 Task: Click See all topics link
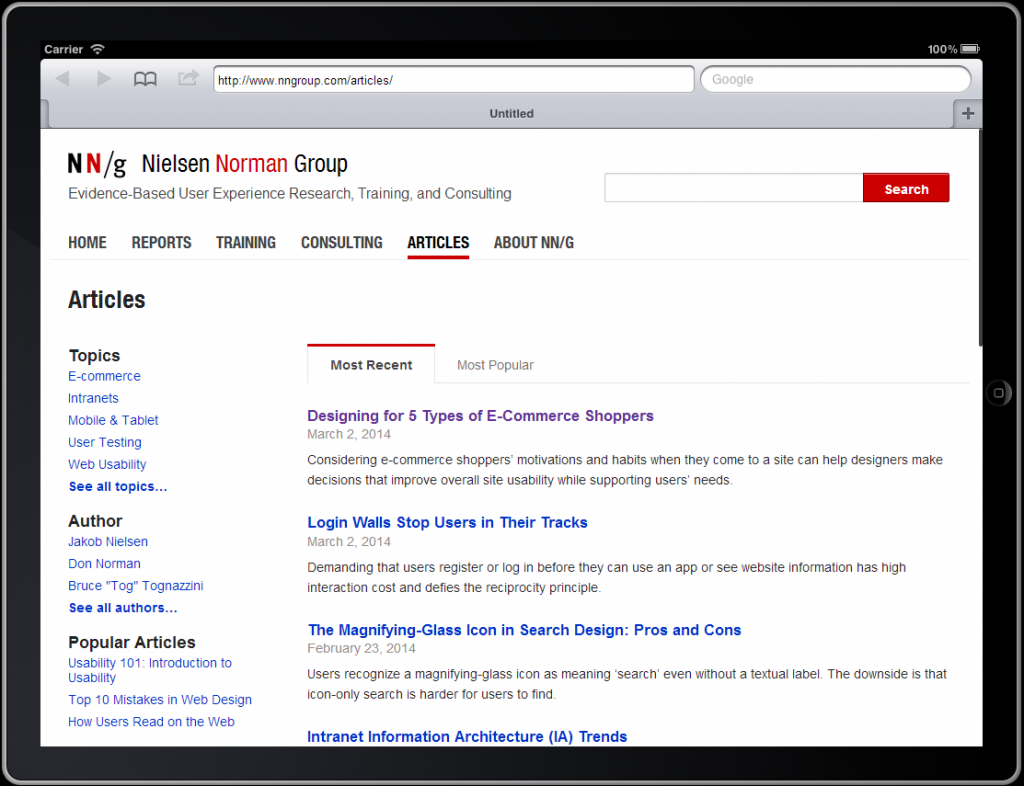[x=118, y=486]
